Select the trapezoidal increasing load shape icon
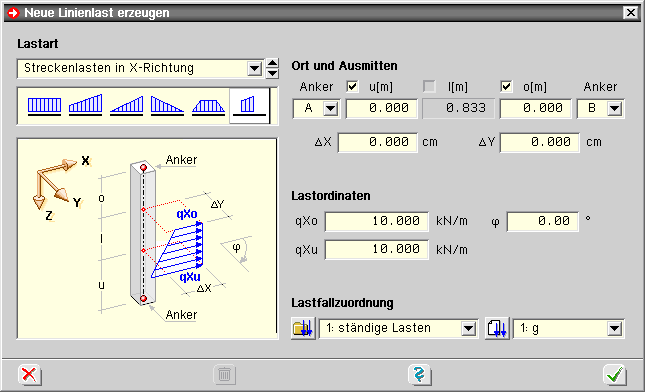The image size is (645, 392). click(86, 106)
